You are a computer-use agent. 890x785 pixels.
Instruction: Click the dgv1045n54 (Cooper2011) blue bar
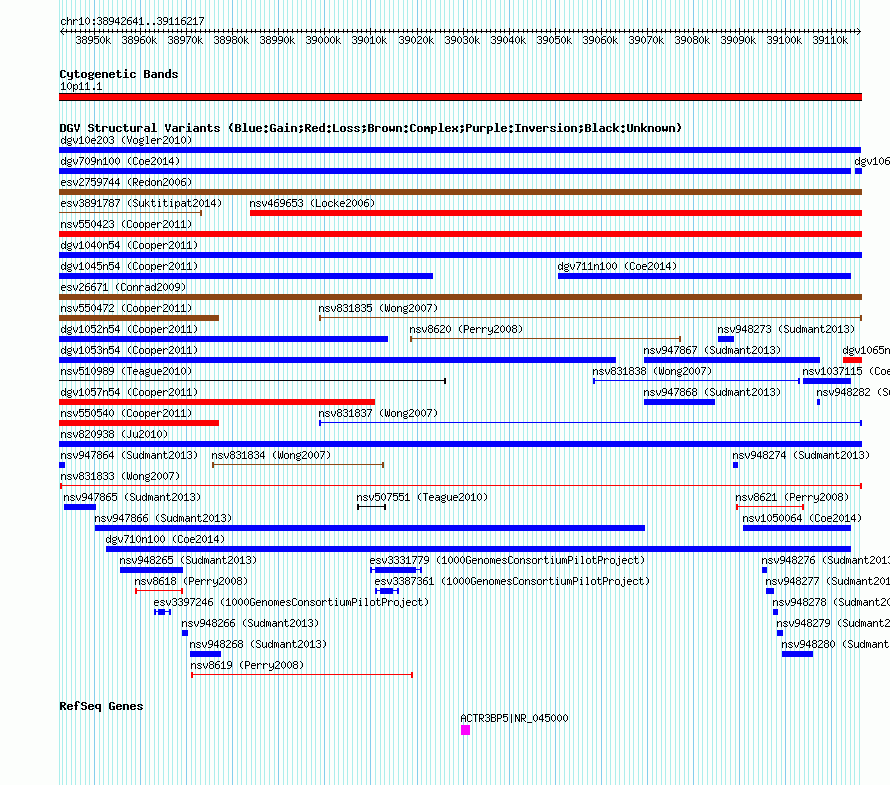(x=246, y=276)
